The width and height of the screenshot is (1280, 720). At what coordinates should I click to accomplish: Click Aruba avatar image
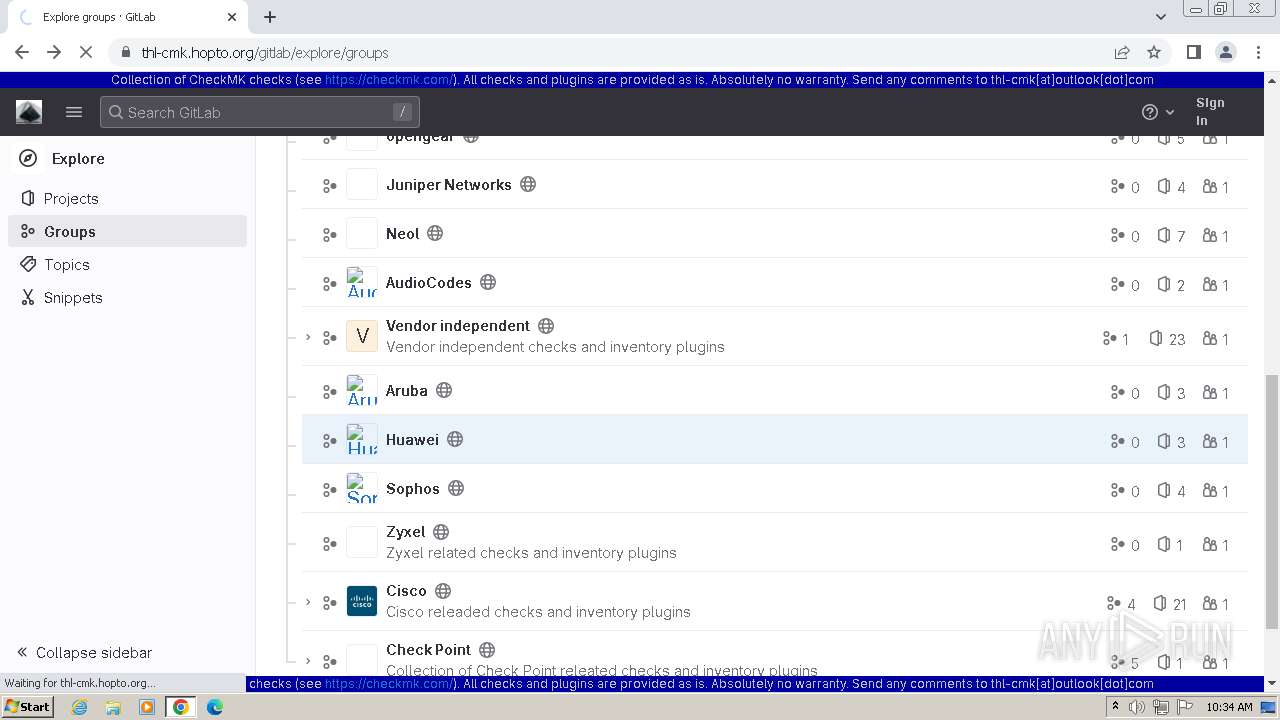tap(362, 390)
